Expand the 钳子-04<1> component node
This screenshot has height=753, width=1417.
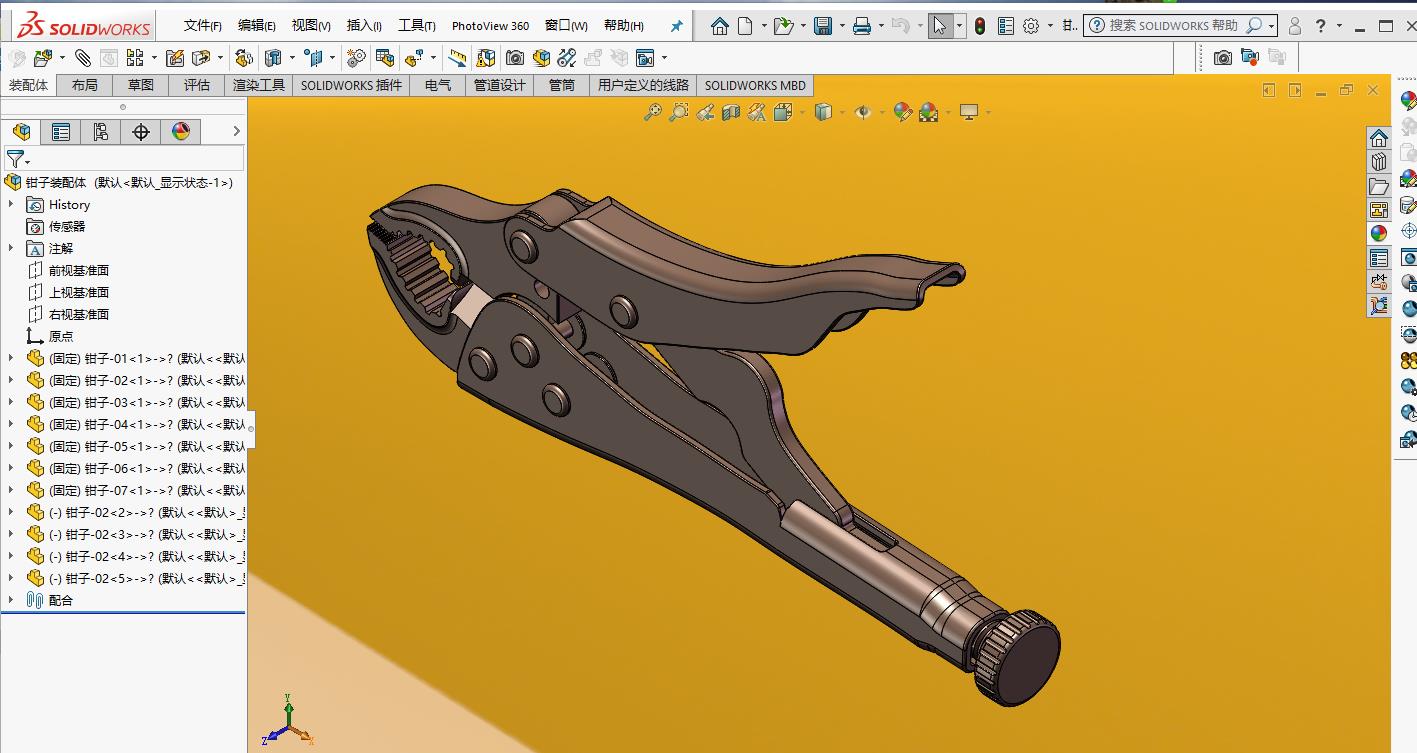[11, 424]
